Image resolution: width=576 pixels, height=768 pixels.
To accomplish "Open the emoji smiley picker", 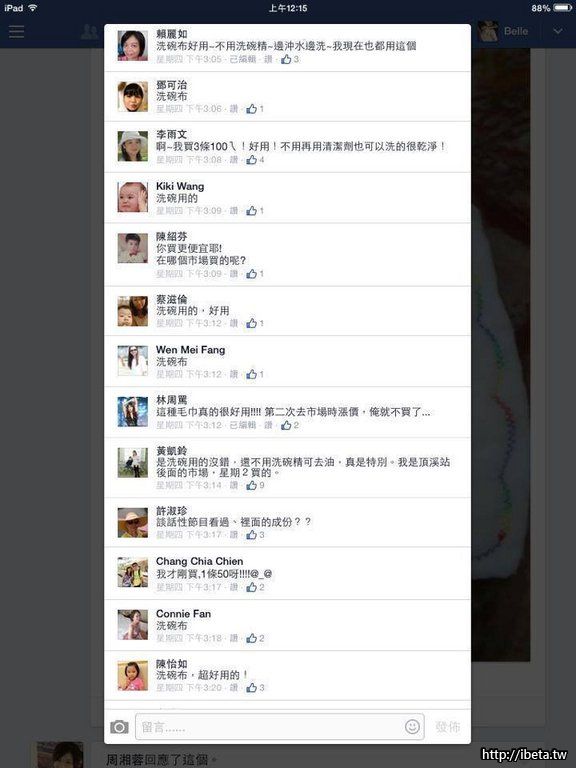I will coord(412,726).
